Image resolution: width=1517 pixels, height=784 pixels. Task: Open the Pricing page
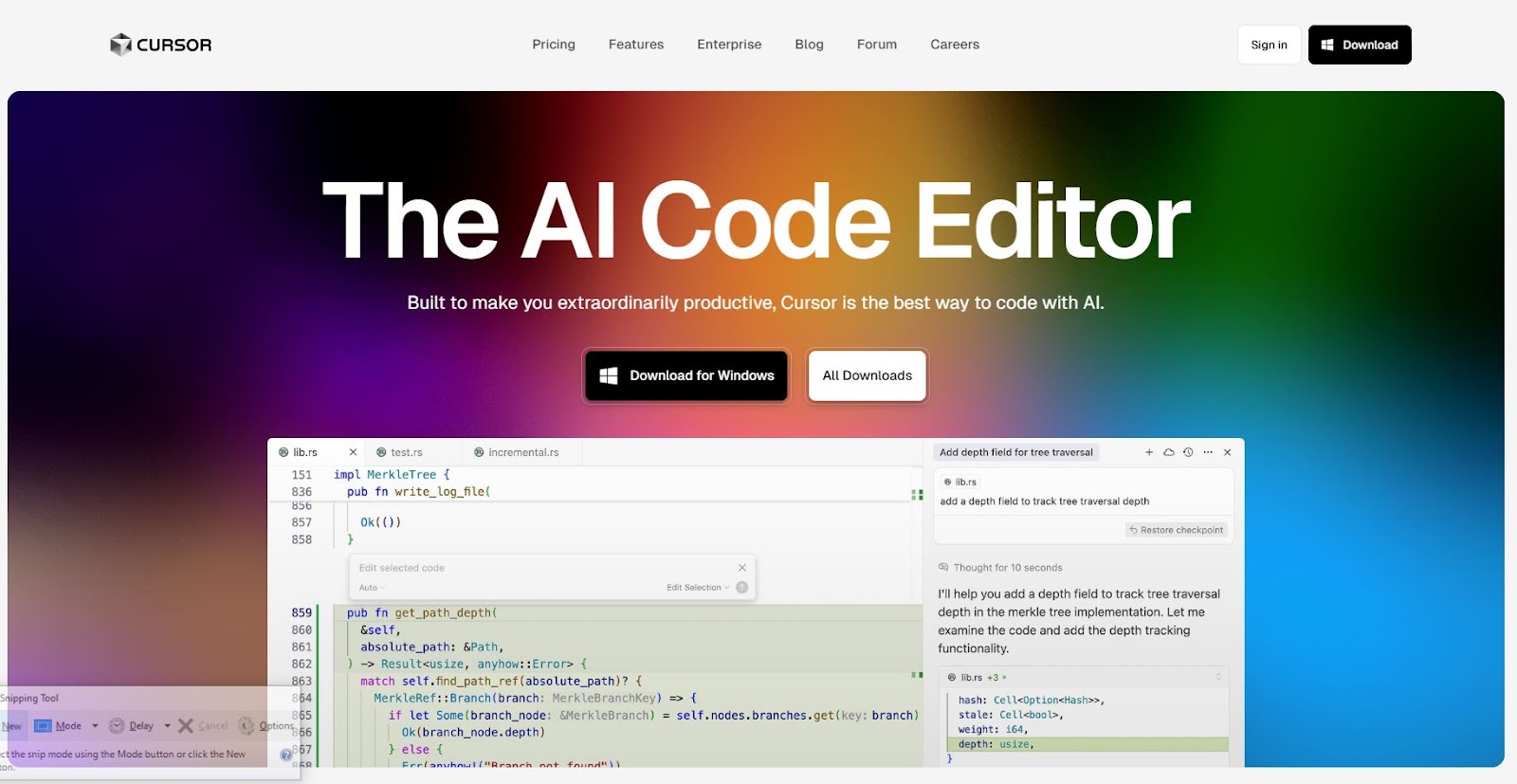pyautogui.click(x=554, y=45)
